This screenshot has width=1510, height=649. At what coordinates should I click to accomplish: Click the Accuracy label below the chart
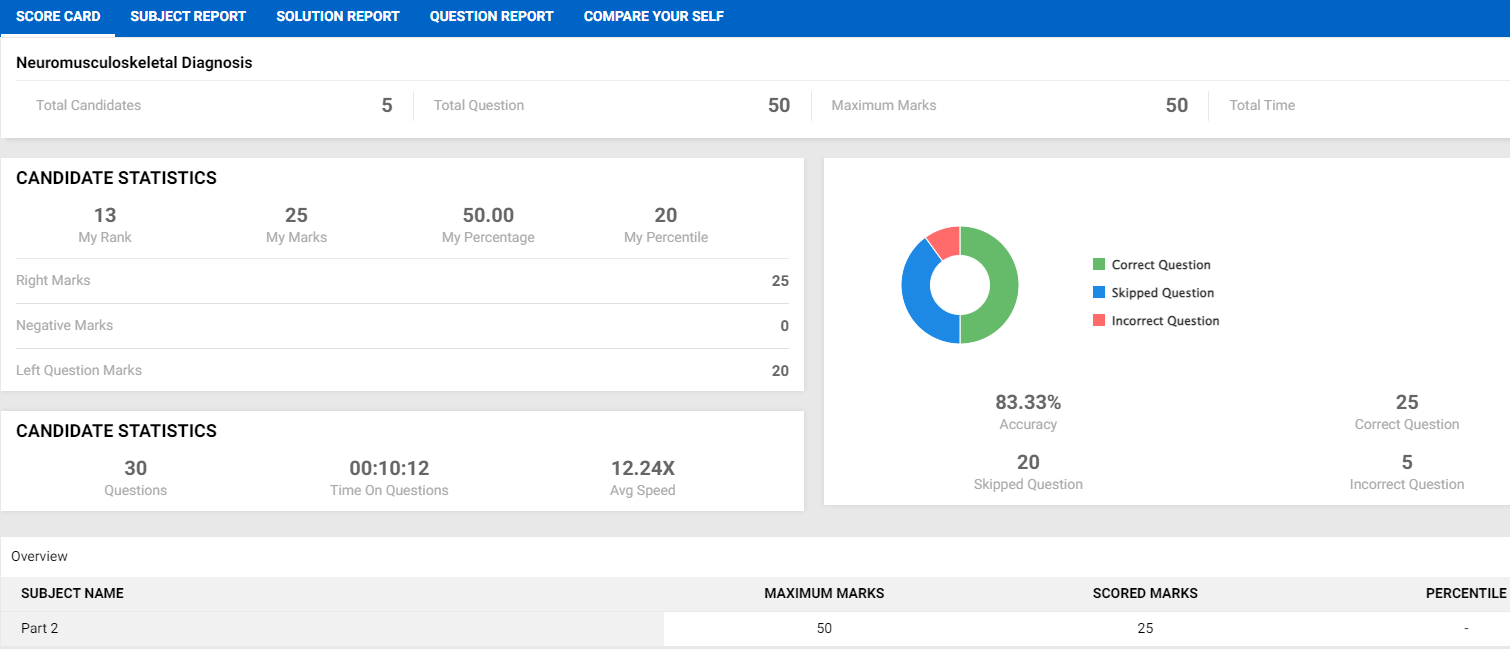pos(1028,425)
